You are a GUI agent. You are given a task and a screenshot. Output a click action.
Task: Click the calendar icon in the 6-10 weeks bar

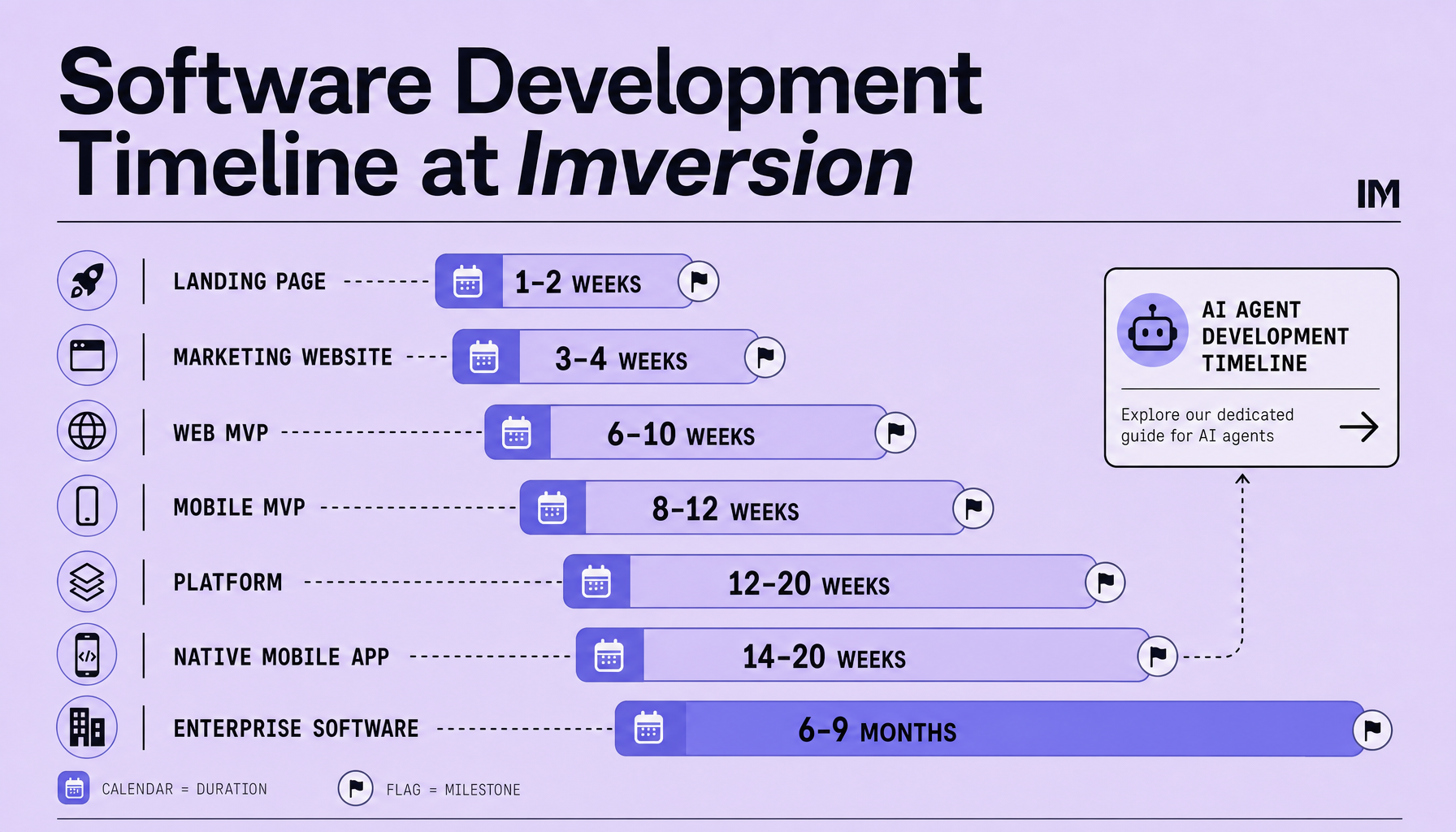(x=517, y=432)
